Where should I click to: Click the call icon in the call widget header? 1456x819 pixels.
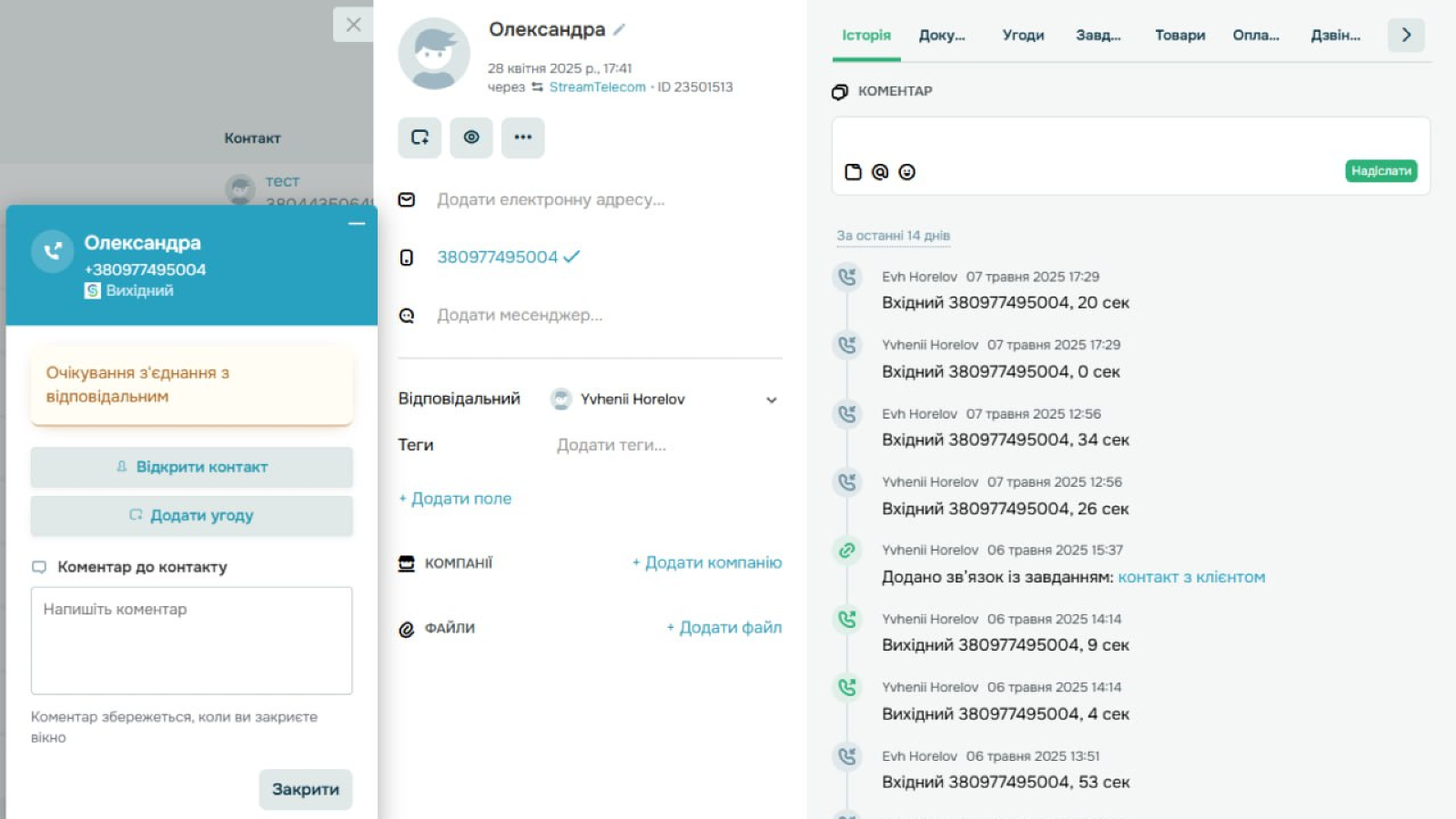tap(53, 251)
